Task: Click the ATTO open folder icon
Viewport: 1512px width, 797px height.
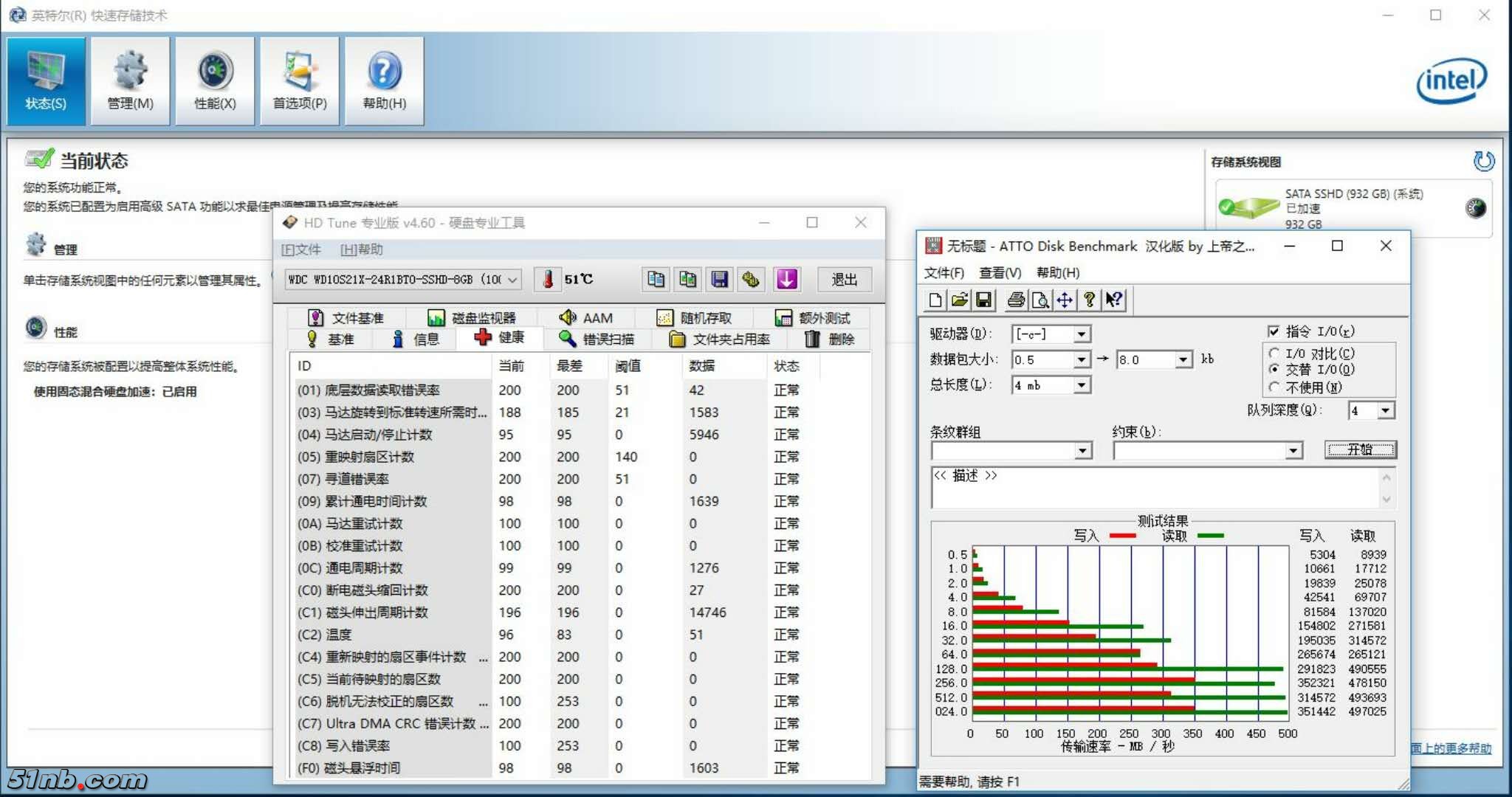Action: pos(959,300)
